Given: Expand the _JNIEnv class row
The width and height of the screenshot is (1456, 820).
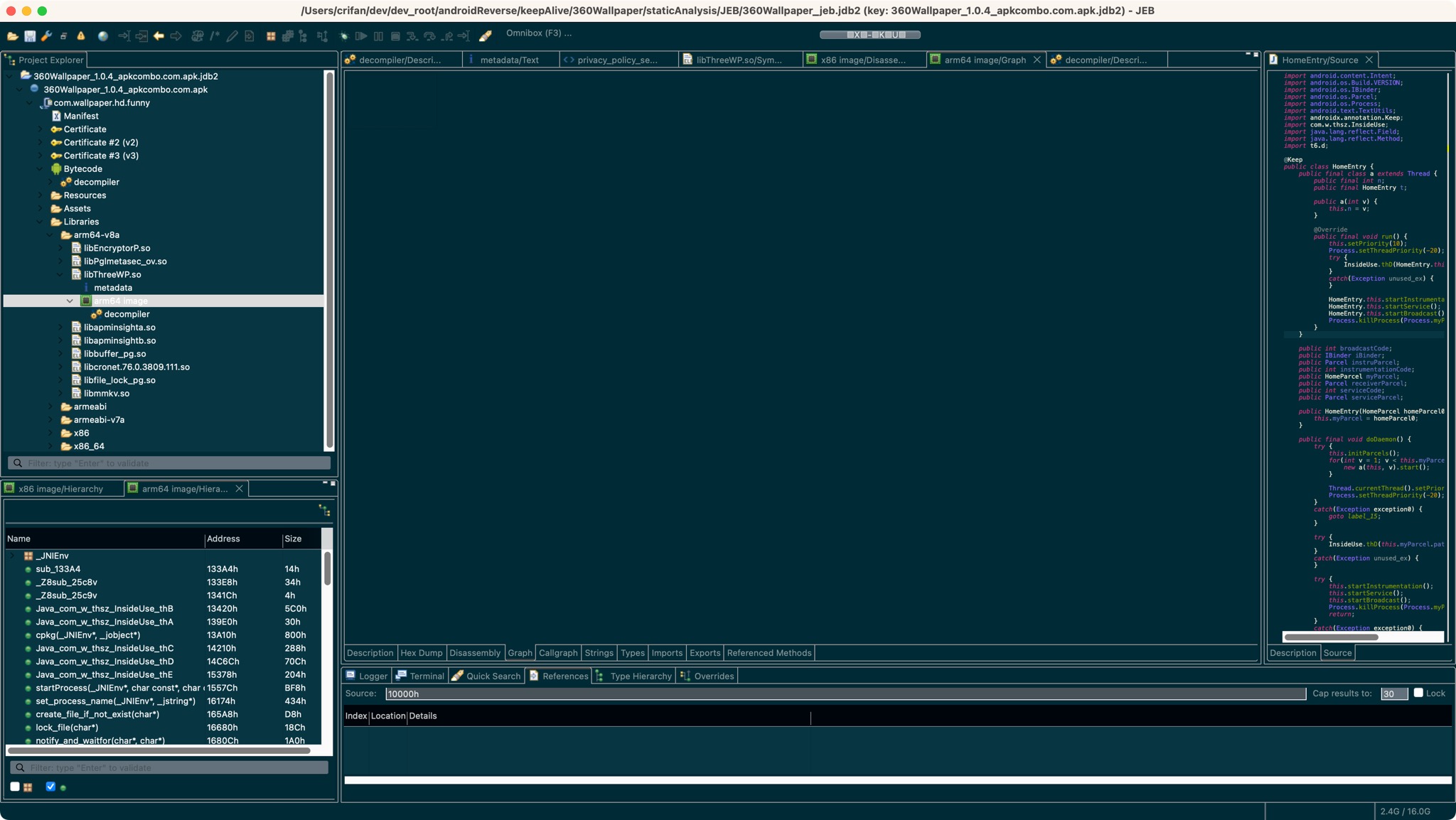Looking at the screenshot, I should coord(12,556).
